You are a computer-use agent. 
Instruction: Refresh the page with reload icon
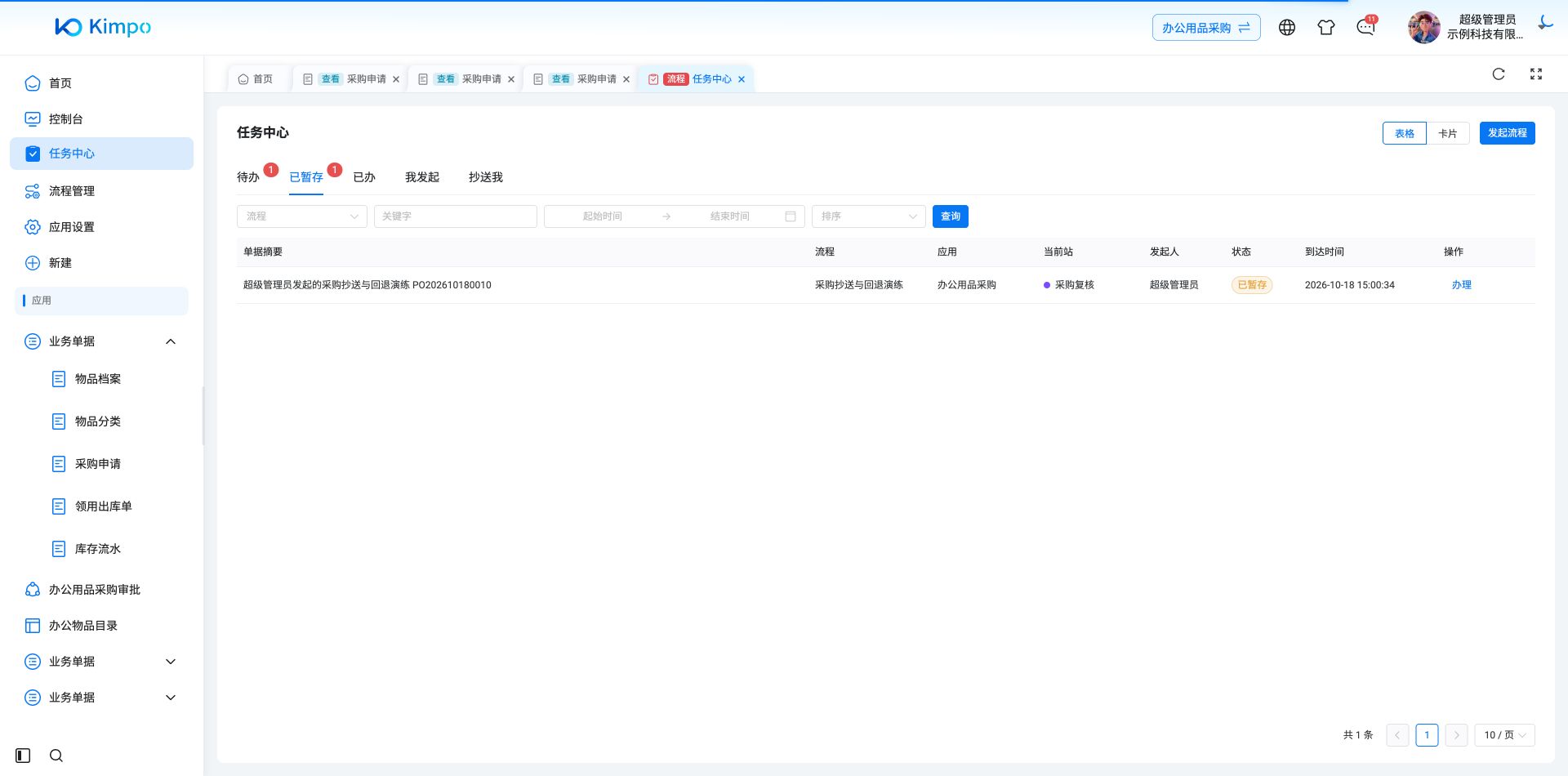1499,74
